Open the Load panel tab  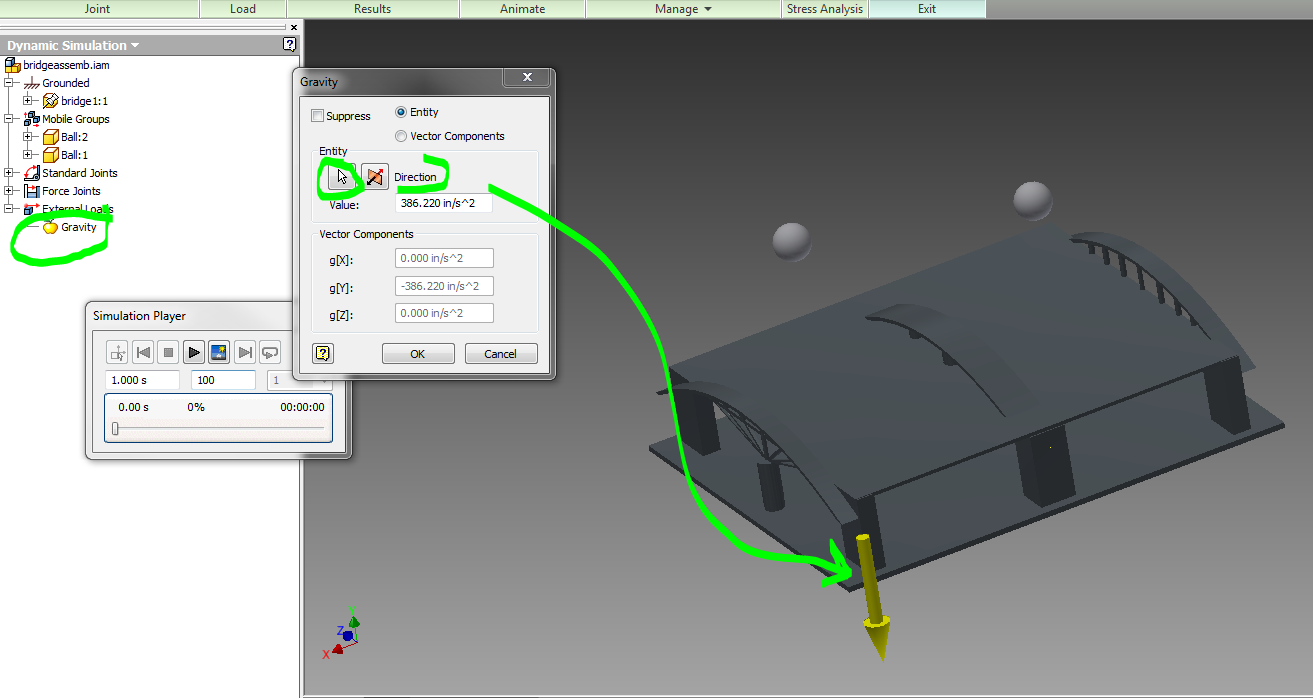pos(243,9)
